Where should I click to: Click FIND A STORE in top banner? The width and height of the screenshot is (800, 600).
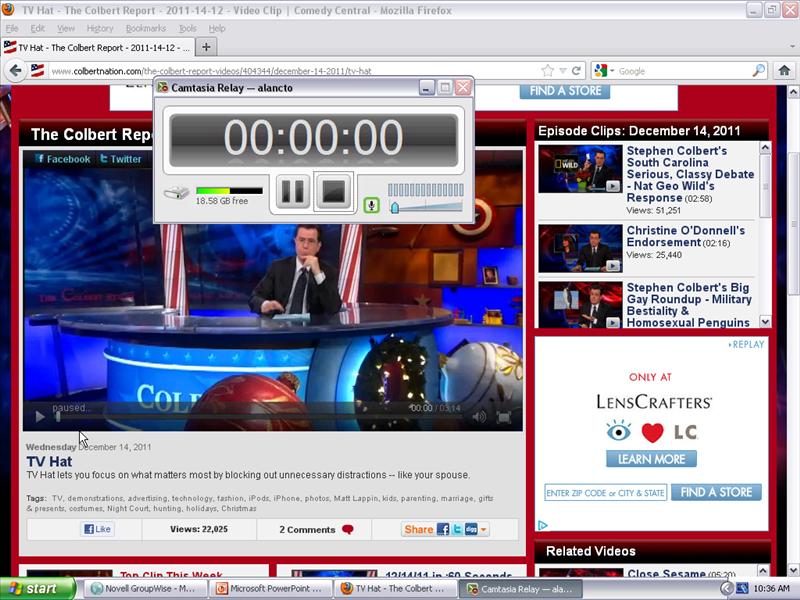(x=565, y=91)
